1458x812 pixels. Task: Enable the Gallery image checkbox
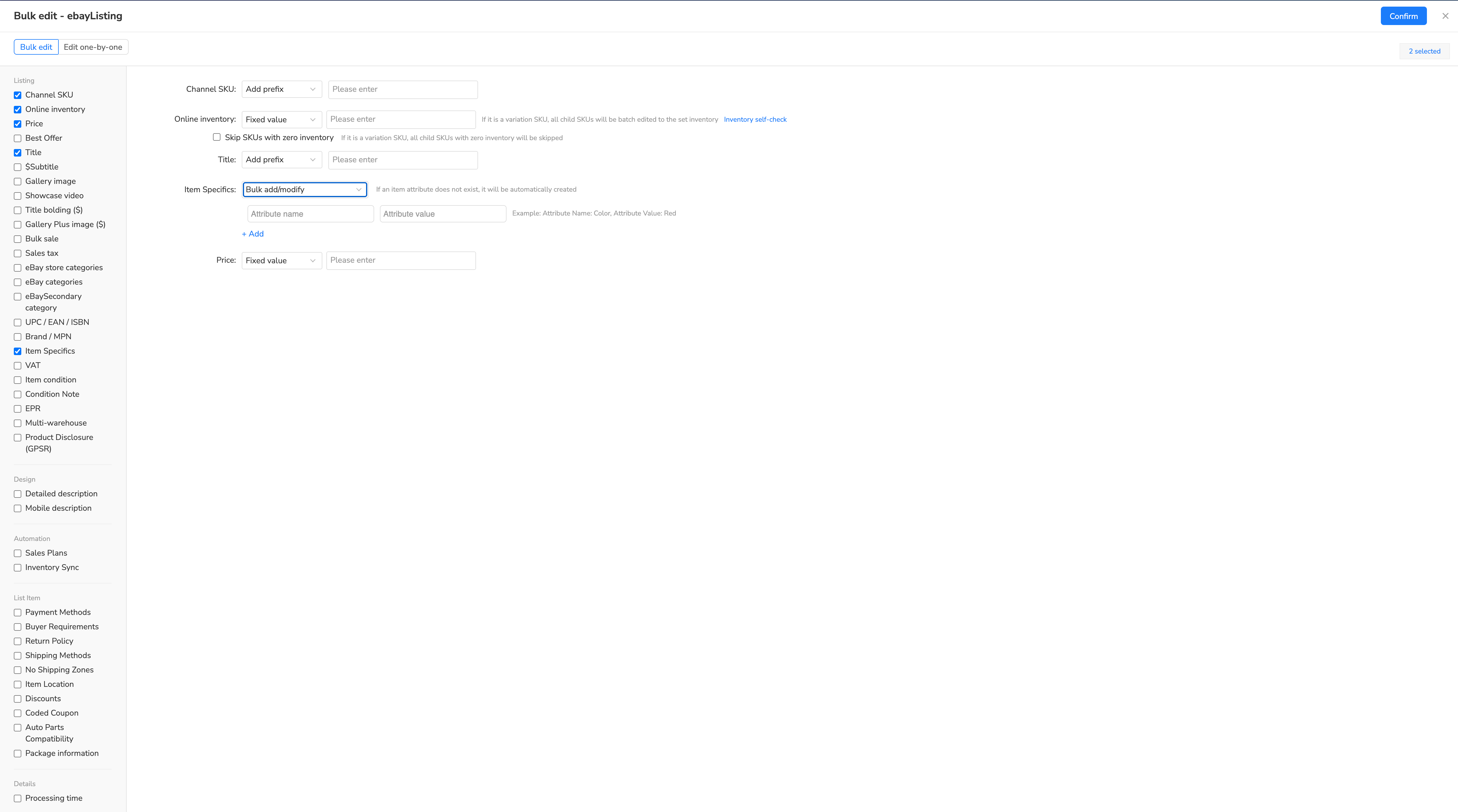(x=18, y=181)
